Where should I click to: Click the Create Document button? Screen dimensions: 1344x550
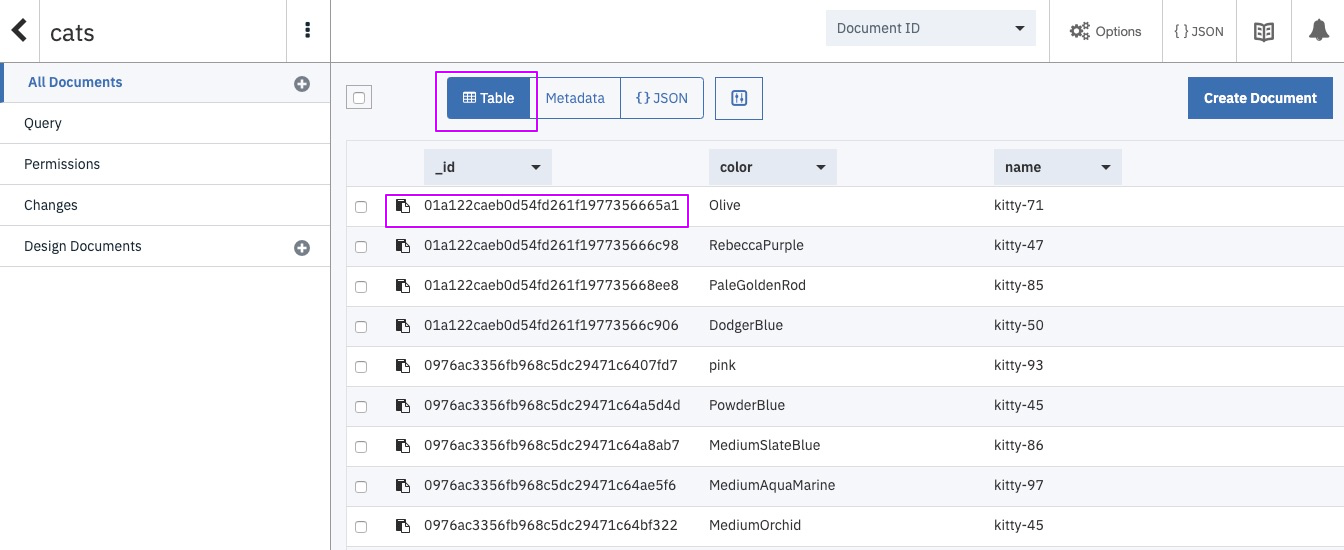[1260, 98]
